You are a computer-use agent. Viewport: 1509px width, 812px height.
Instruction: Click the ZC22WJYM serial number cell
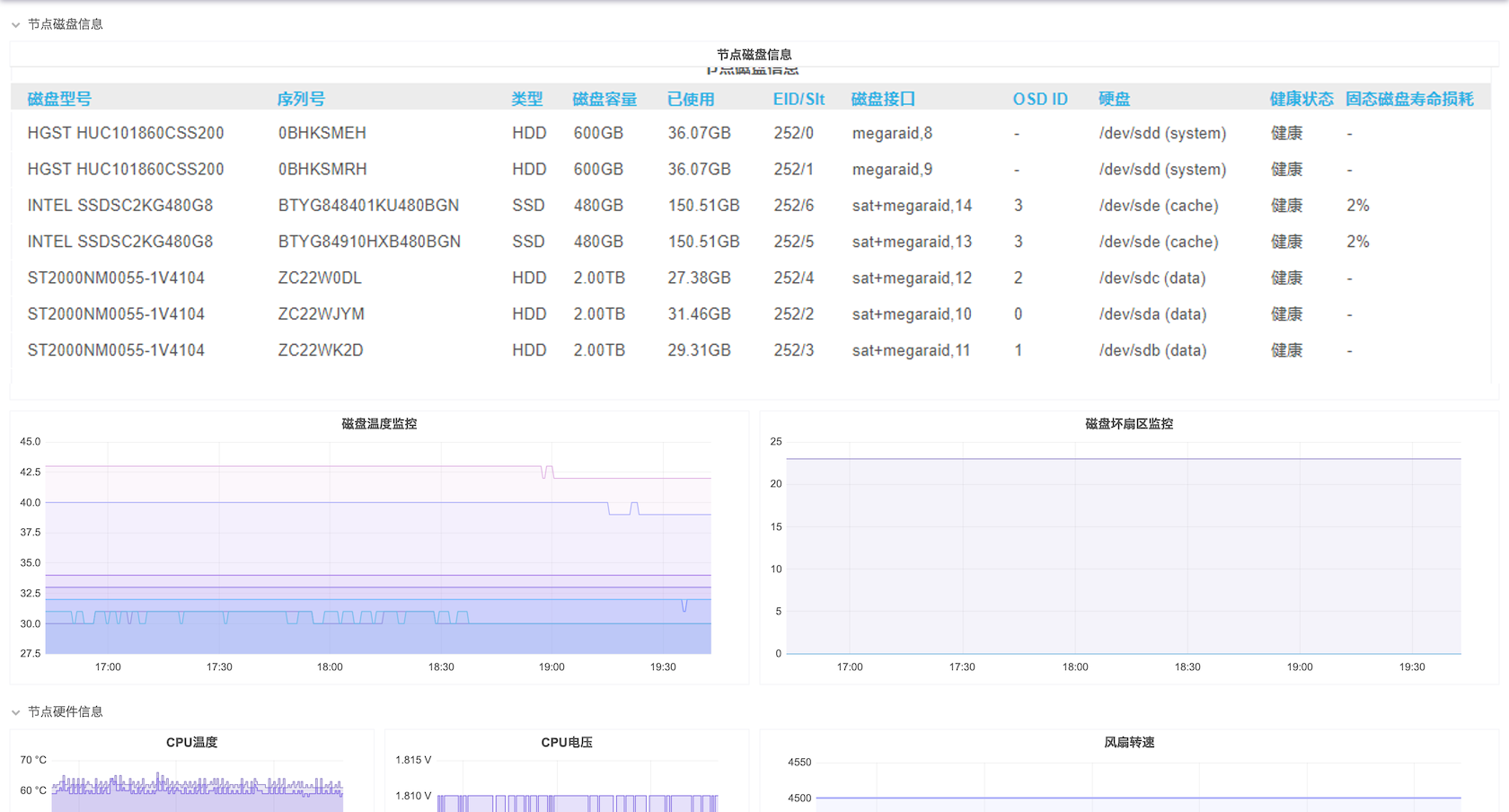321,314
